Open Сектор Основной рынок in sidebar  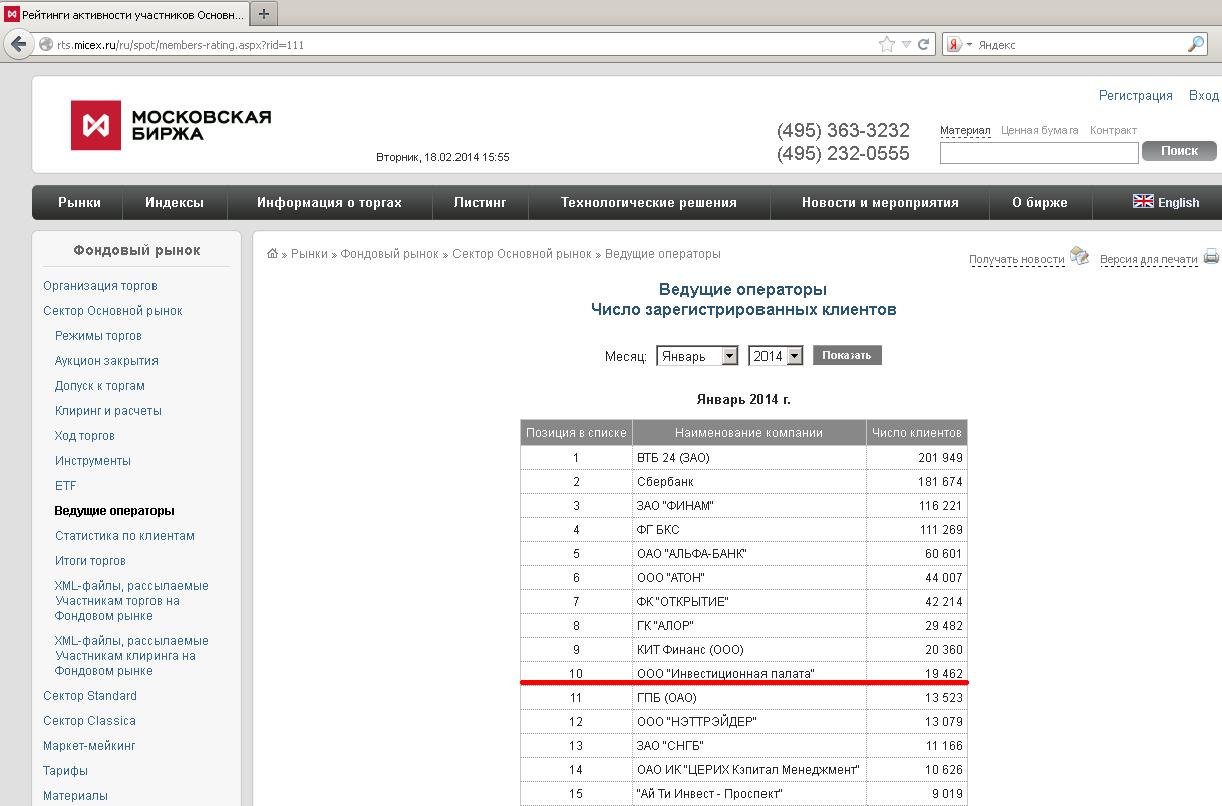coord(113,311)
